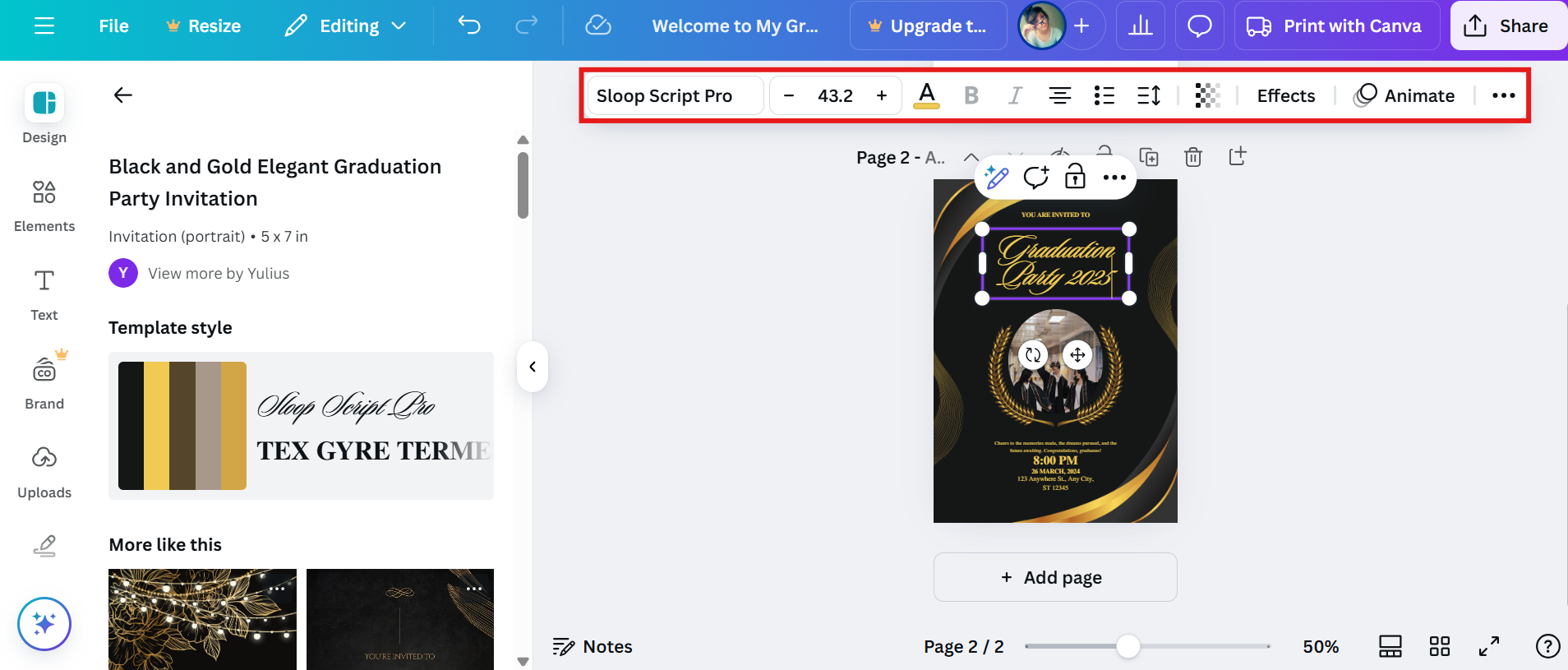
Task: Open the main hamburger menu
Action: pos(44,26)
